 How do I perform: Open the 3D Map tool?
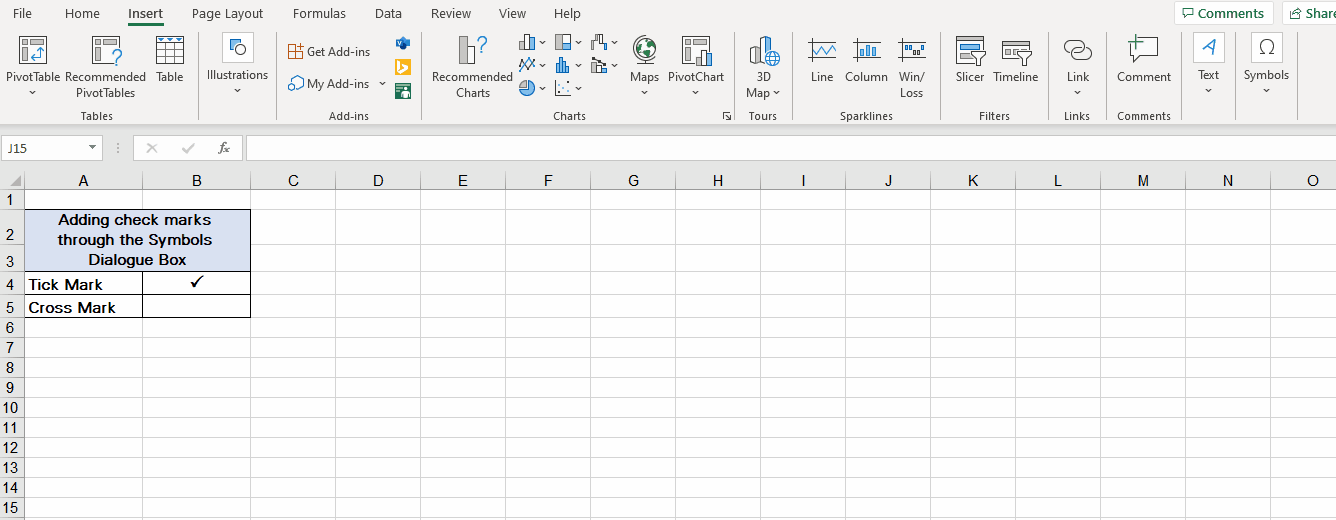tap(763, 67)
